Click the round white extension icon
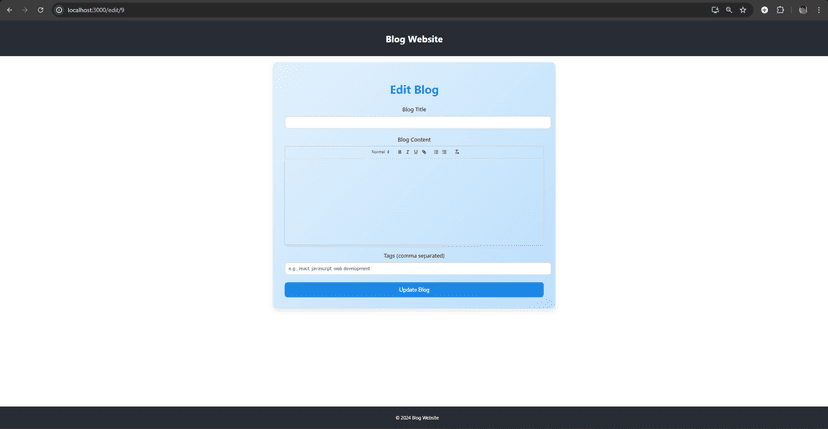This screenshot has height=429, width=828. pyautogui.click(x=765, y=10)
